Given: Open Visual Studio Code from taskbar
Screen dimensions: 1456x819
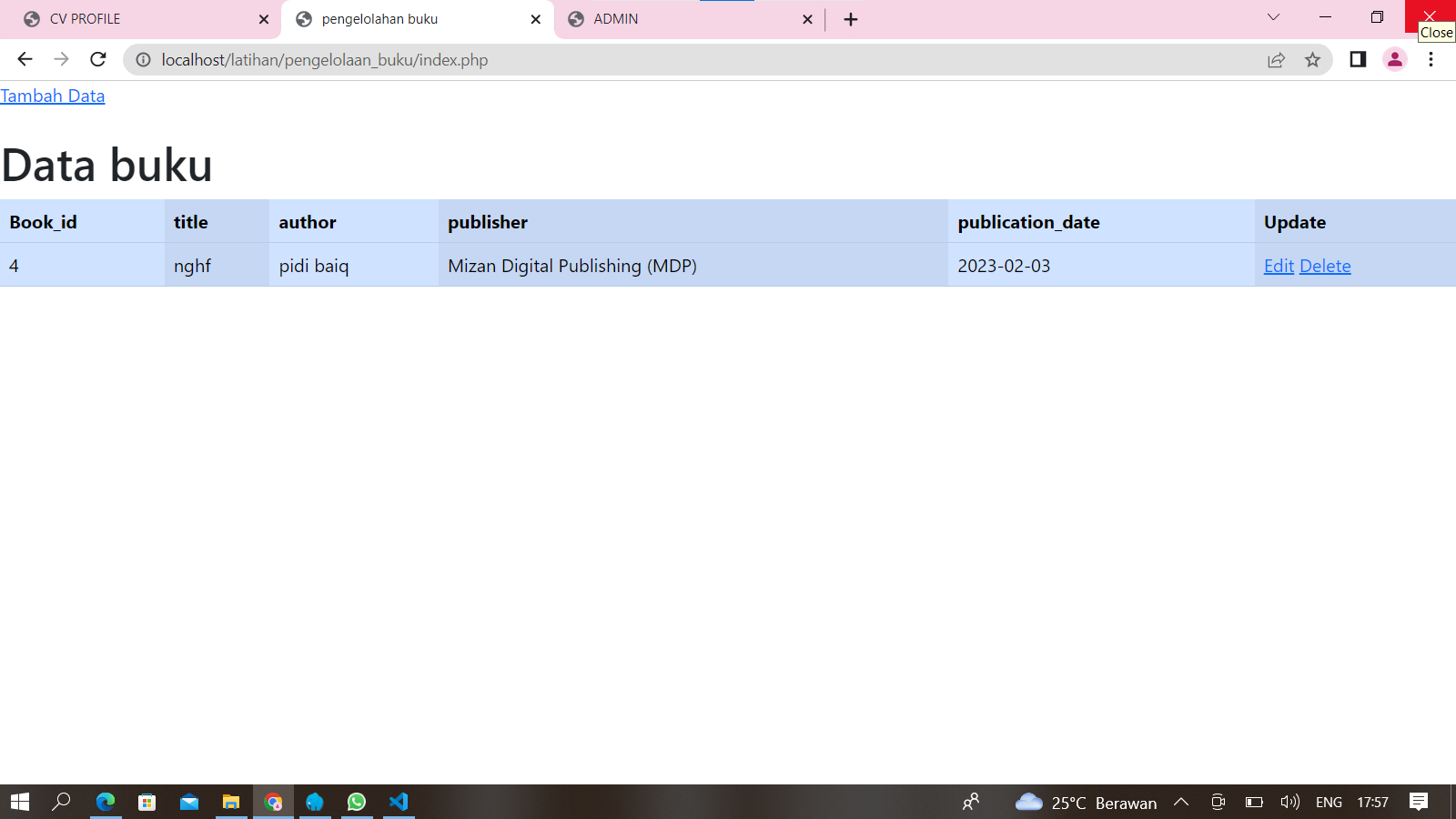Looking at the screenshot, I should pos(399,802).
